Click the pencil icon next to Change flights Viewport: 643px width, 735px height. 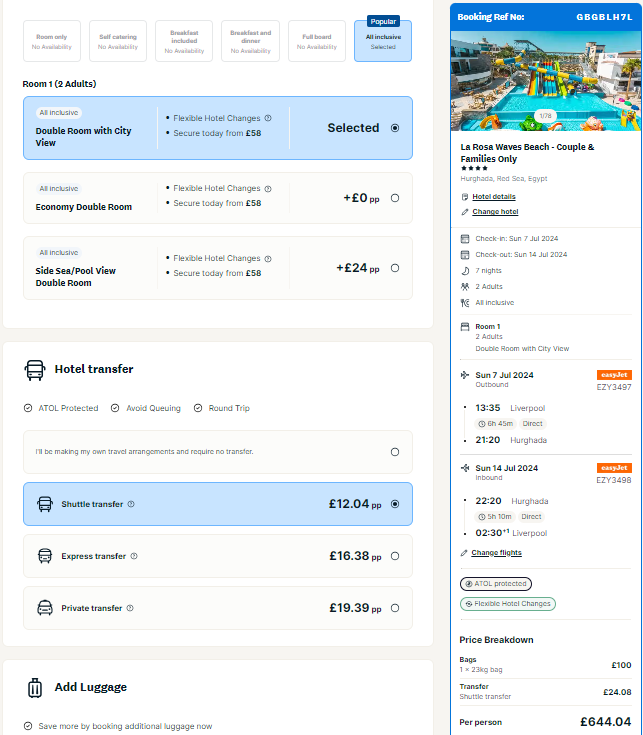coord(464,553)
